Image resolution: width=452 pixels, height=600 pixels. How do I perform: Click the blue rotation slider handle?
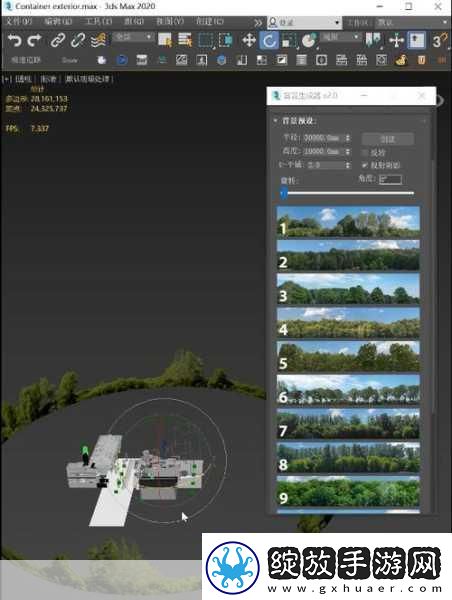click(284, 193)
